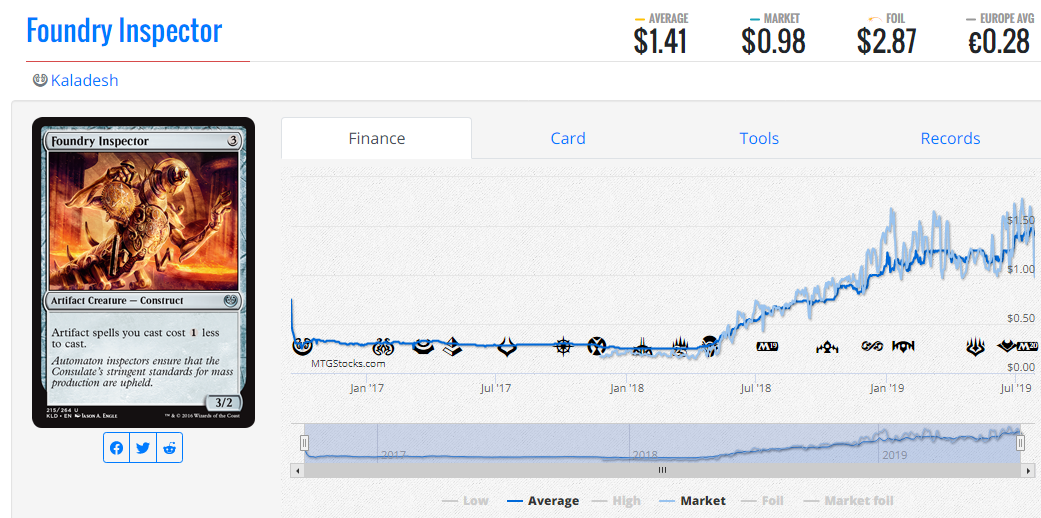Click the Jan '18 axis label
Image resolution: width=1041 pixels, height=518 pixels.
pos(627,388)
